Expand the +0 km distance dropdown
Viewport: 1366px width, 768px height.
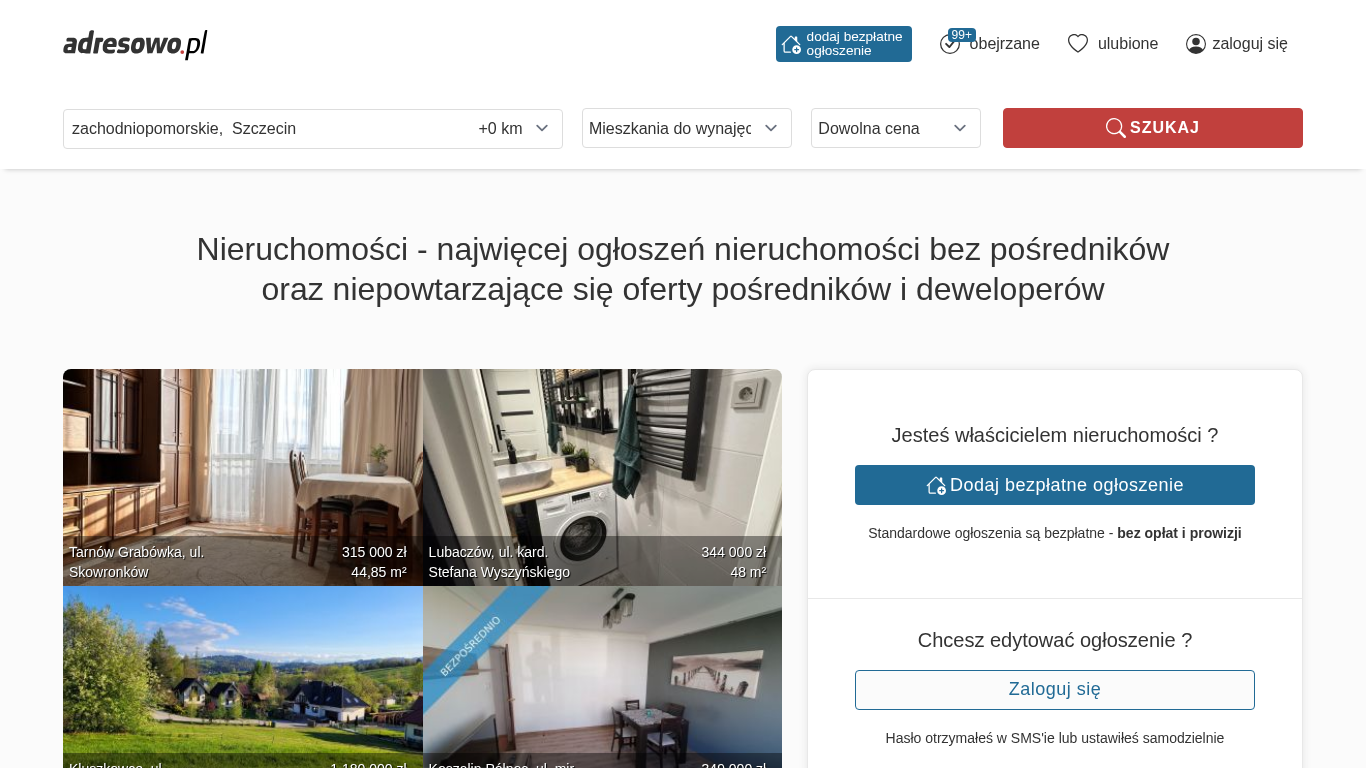[x=514, y=129]
